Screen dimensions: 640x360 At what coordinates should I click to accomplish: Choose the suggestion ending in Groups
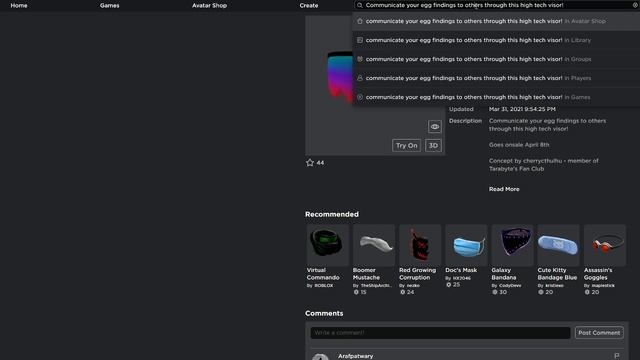point(496,59)
